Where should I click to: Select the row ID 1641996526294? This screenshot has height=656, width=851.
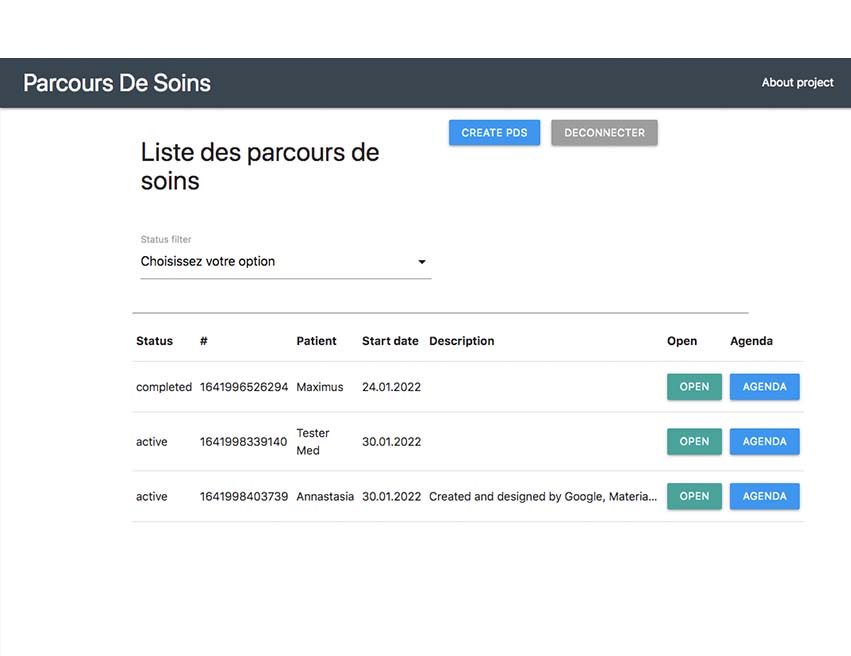[244, 387]
